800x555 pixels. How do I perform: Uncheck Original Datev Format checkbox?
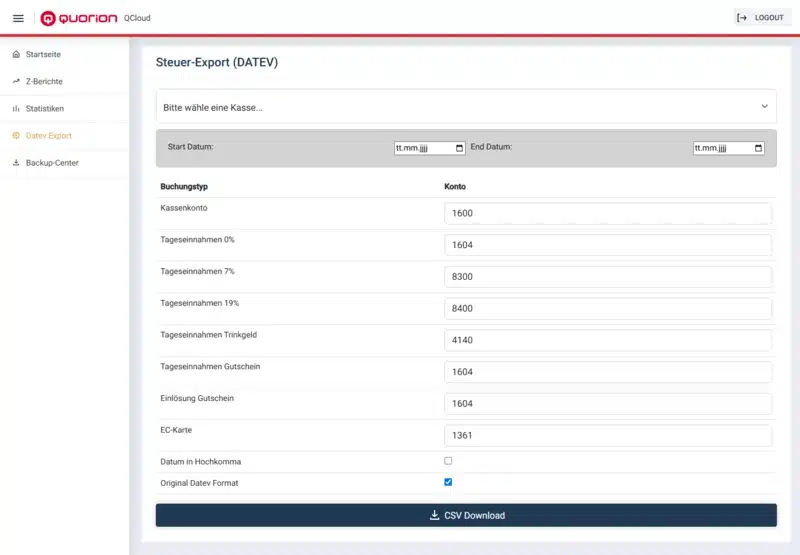[x=448, y=482]
